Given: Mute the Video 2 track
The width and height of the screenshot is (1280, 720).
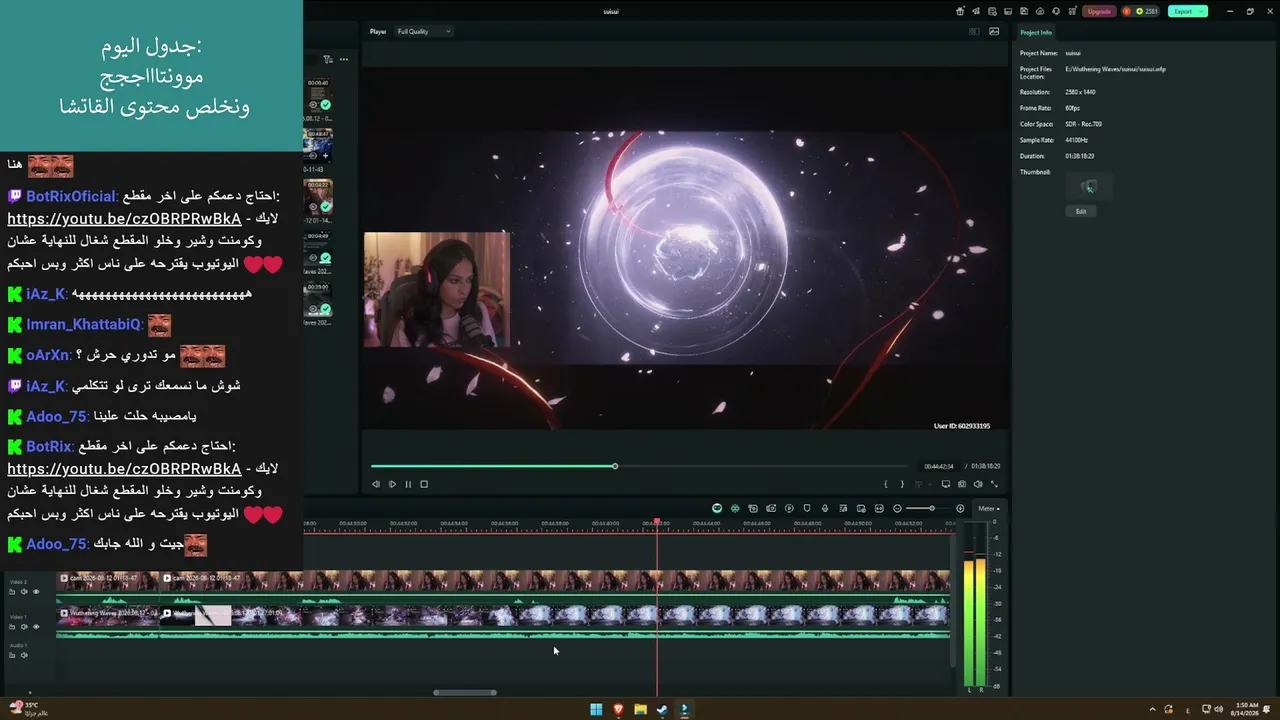Looking at the screenshot, I should click(x=24, y=592).
